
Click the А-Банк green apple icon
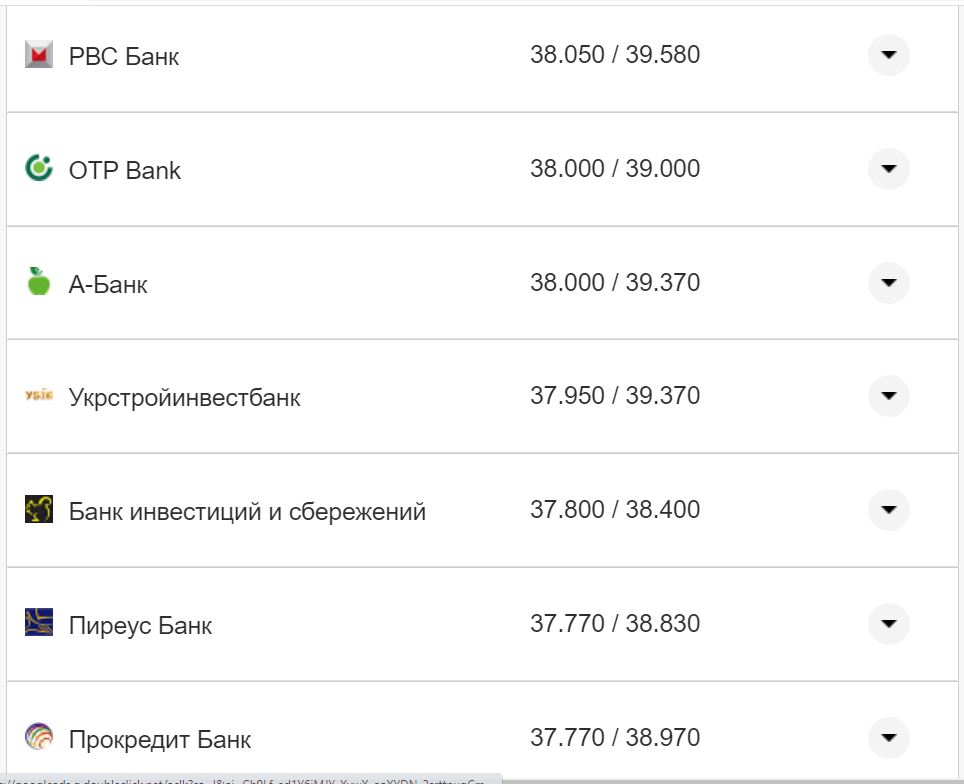(38, 282)
